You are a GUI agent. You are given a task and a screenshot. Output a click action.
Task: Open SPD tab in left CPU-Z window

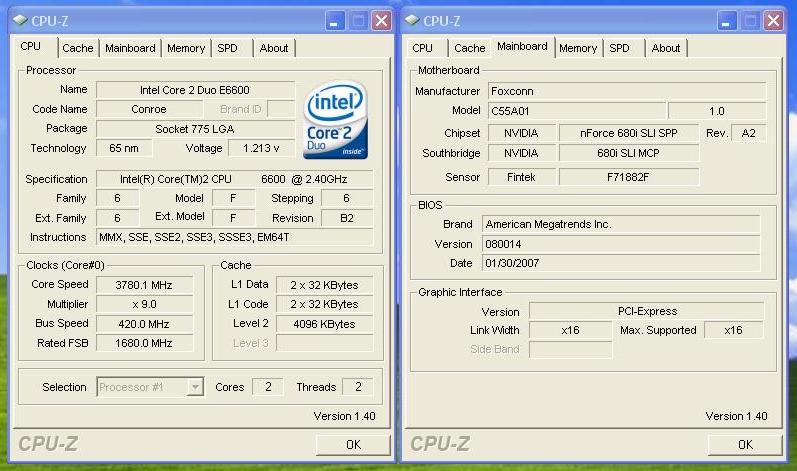[x=227, y=48]
